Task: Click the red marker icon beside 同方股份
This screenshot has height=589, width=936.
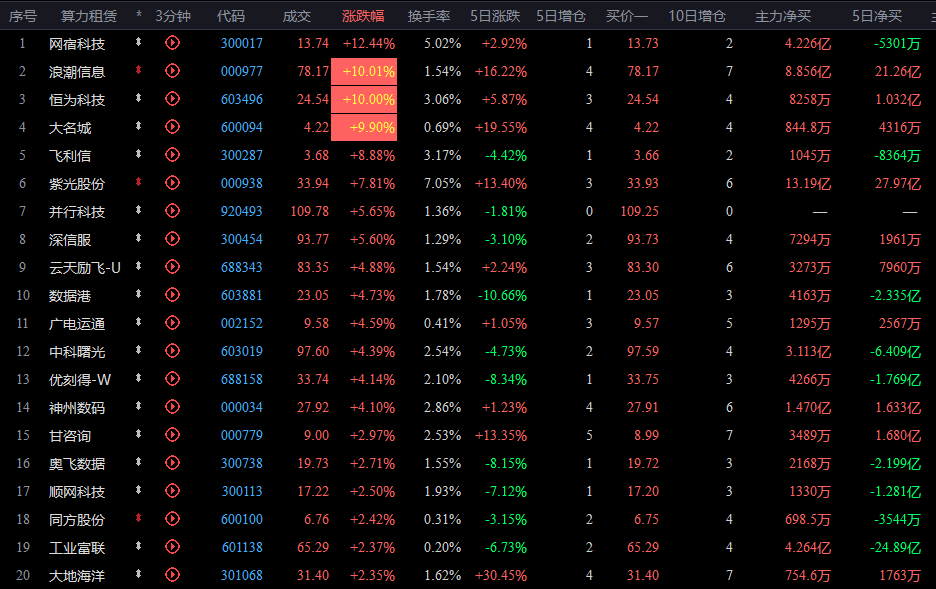Action: [x=138, y=518]
